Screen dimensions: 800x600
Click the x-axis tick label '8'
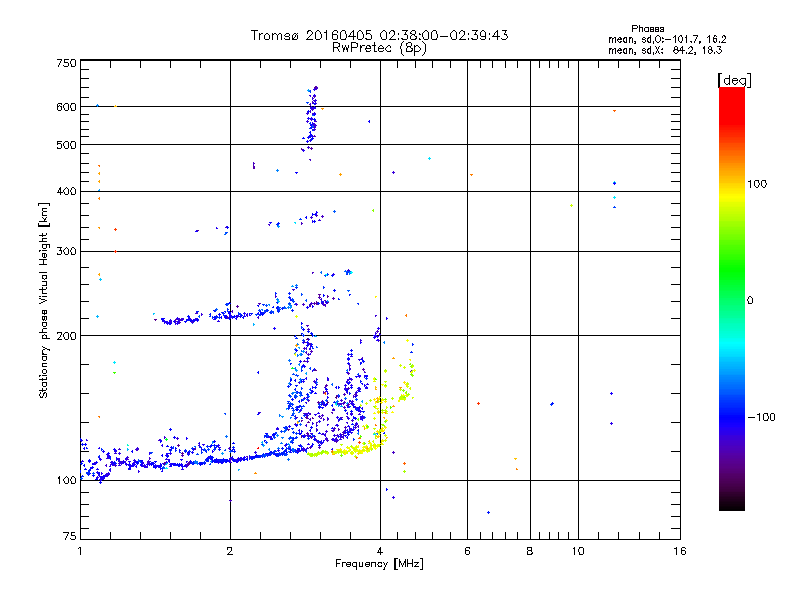(530, 551)
